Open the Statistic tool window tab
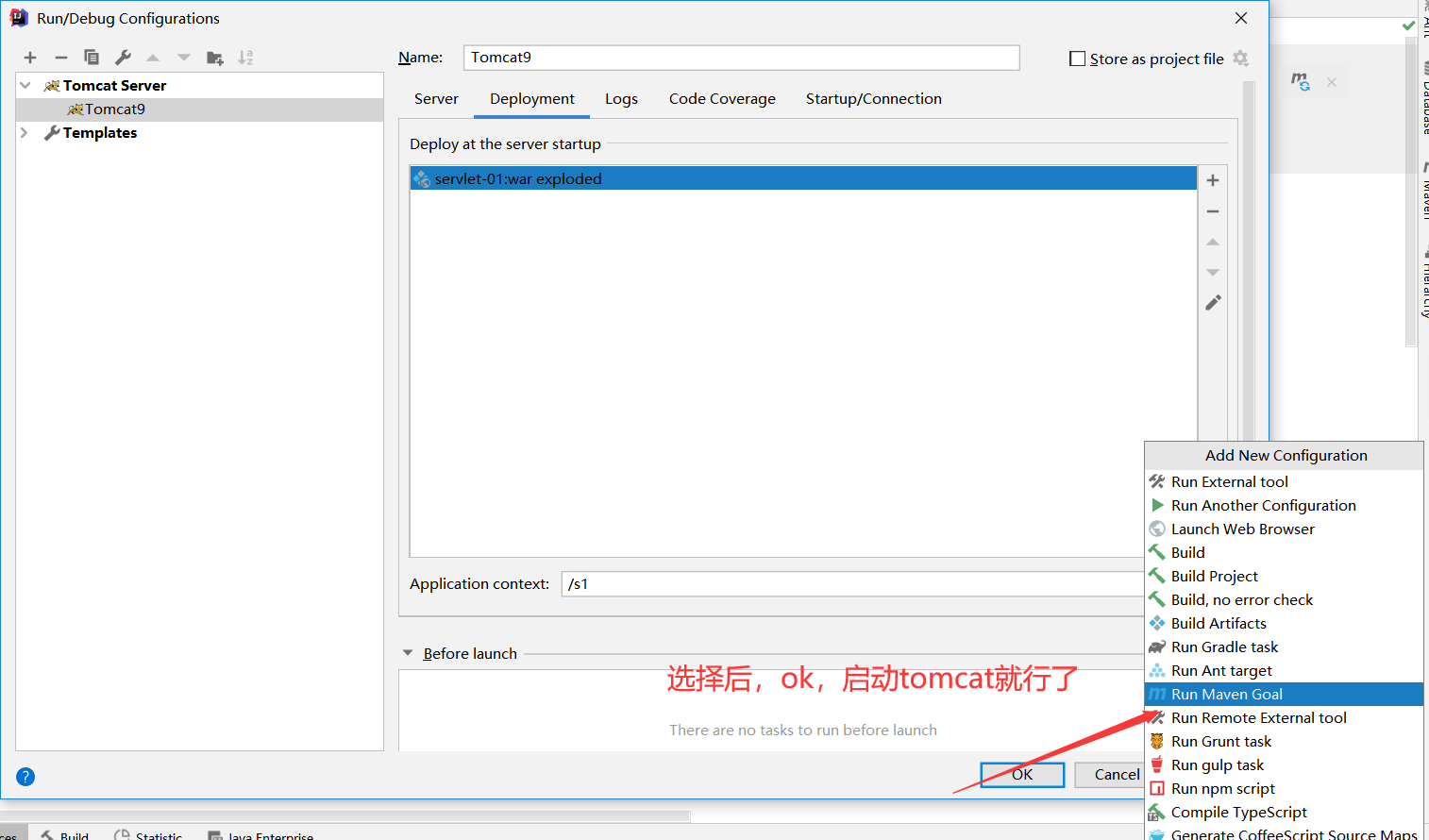The height and width of the screenshot is (840, 1429). (x=148, y=834)
